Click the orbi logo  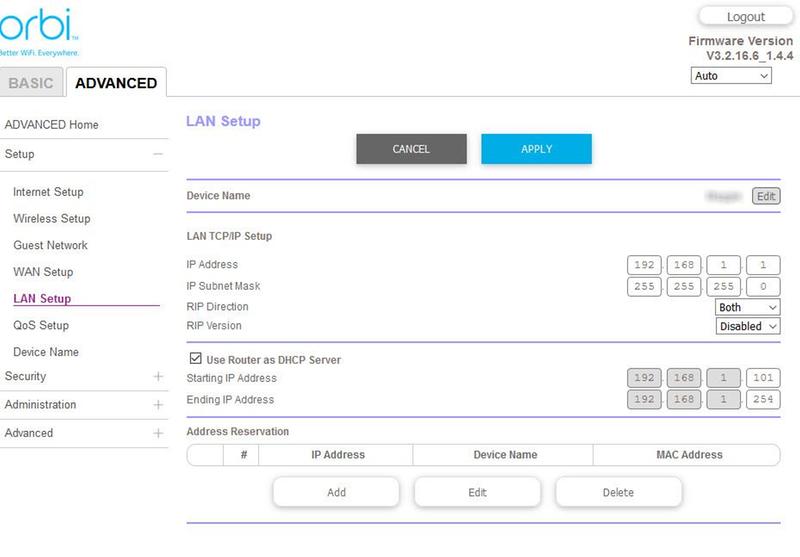tap(39, 31)
